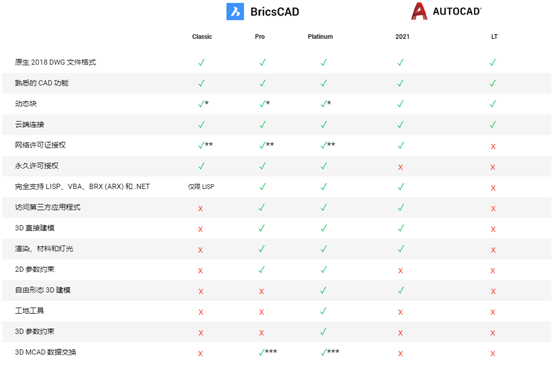Image resolution: width=552 pixels, height=366 pixels.
Task: Click the 原生 2018 DWG 文件格式 row label
Action: click(x=55, y=62)
